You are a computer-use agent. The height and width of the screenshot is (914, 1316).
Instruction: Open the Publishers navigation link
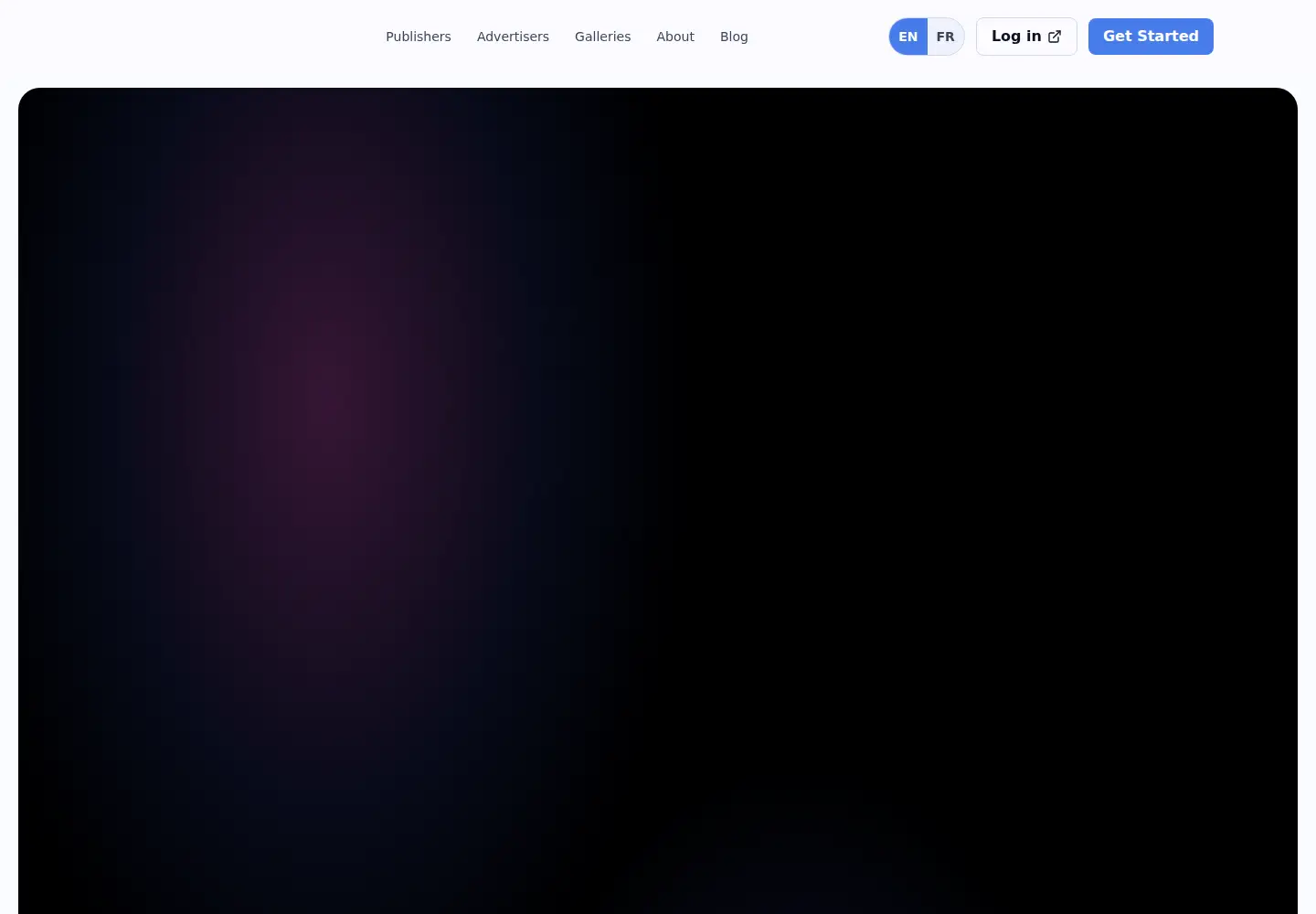coord(418,37)
